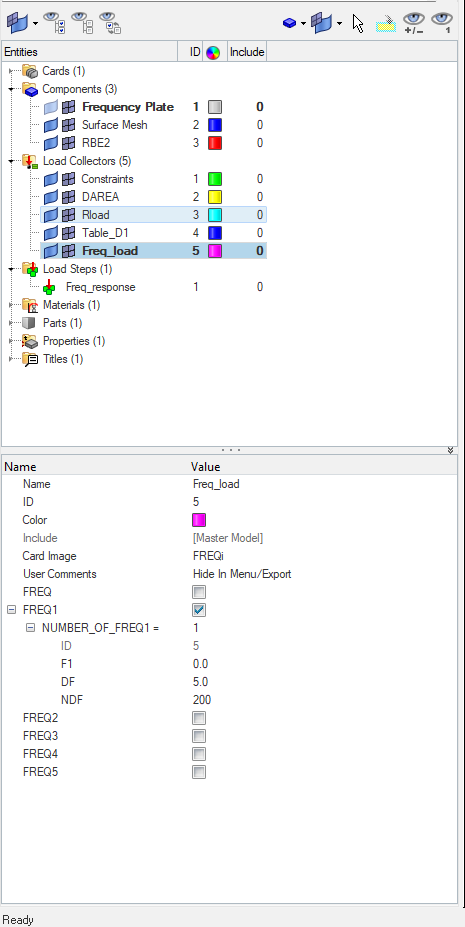Screen dimensions: 465x927
Task: Click the Entities column header
Action: 90,52
